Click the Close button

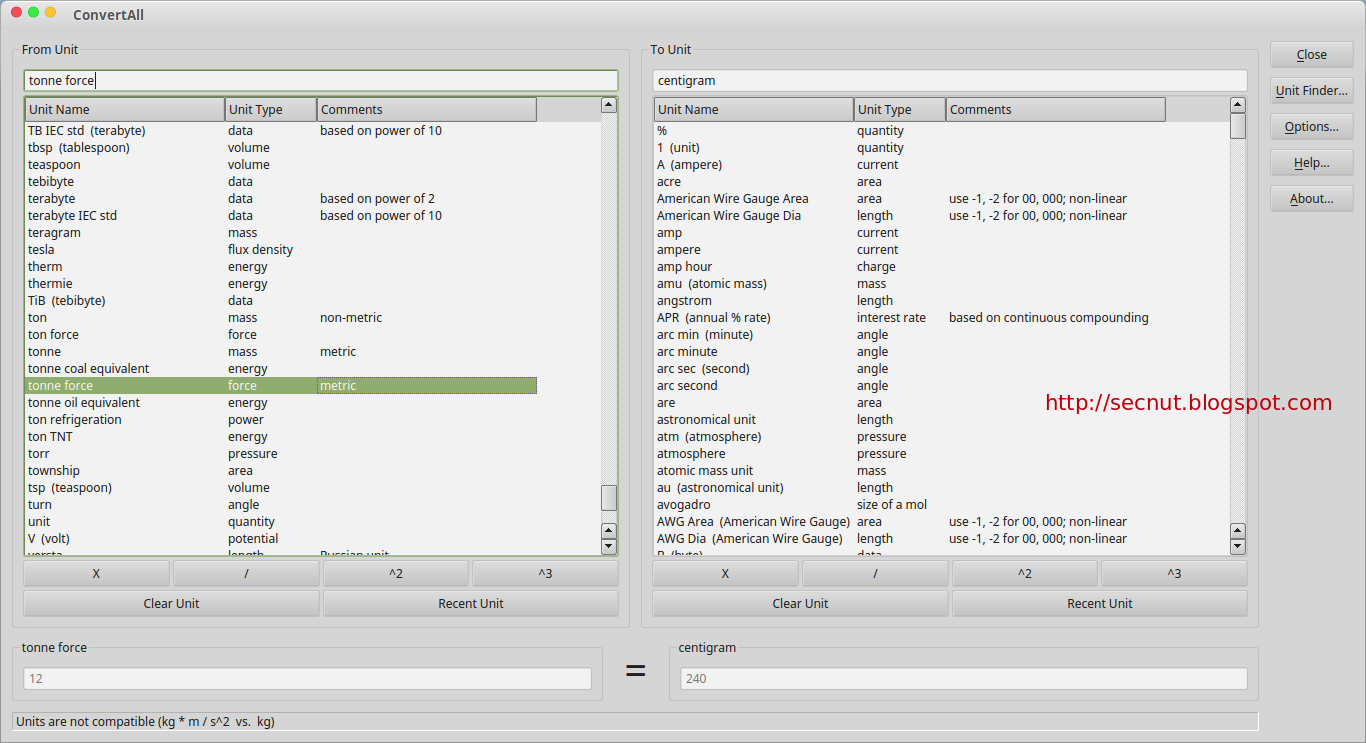coord(1311,54)
